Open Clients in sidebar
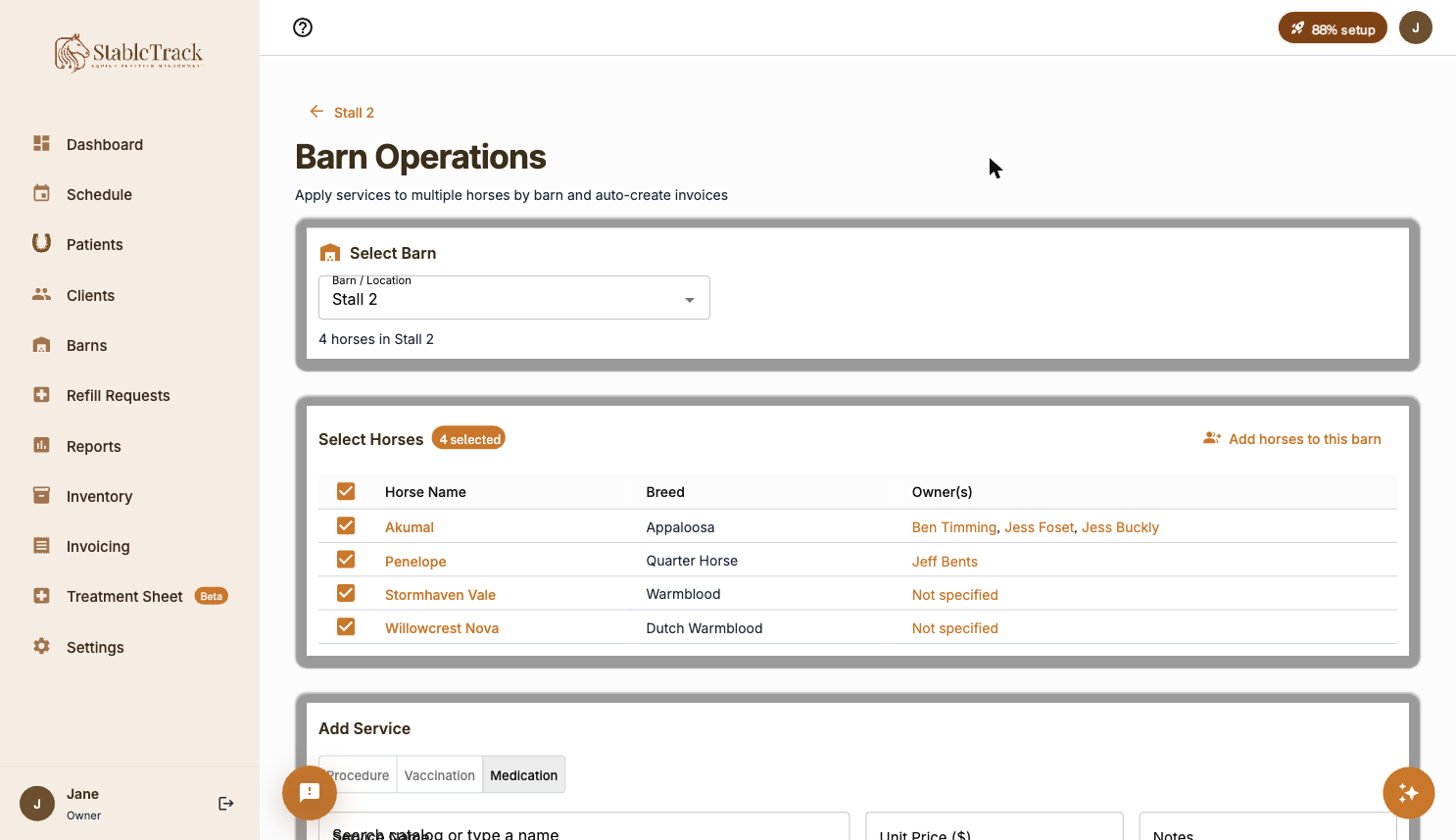 click(90, 295)
